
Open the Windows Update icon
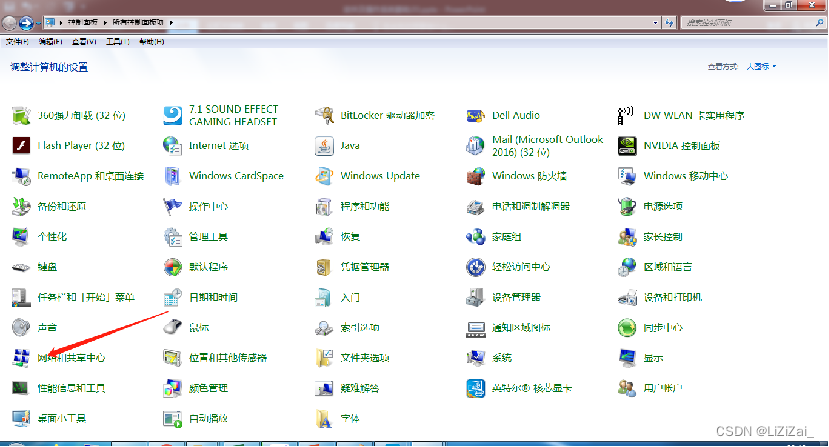click(x=324, y=176)
